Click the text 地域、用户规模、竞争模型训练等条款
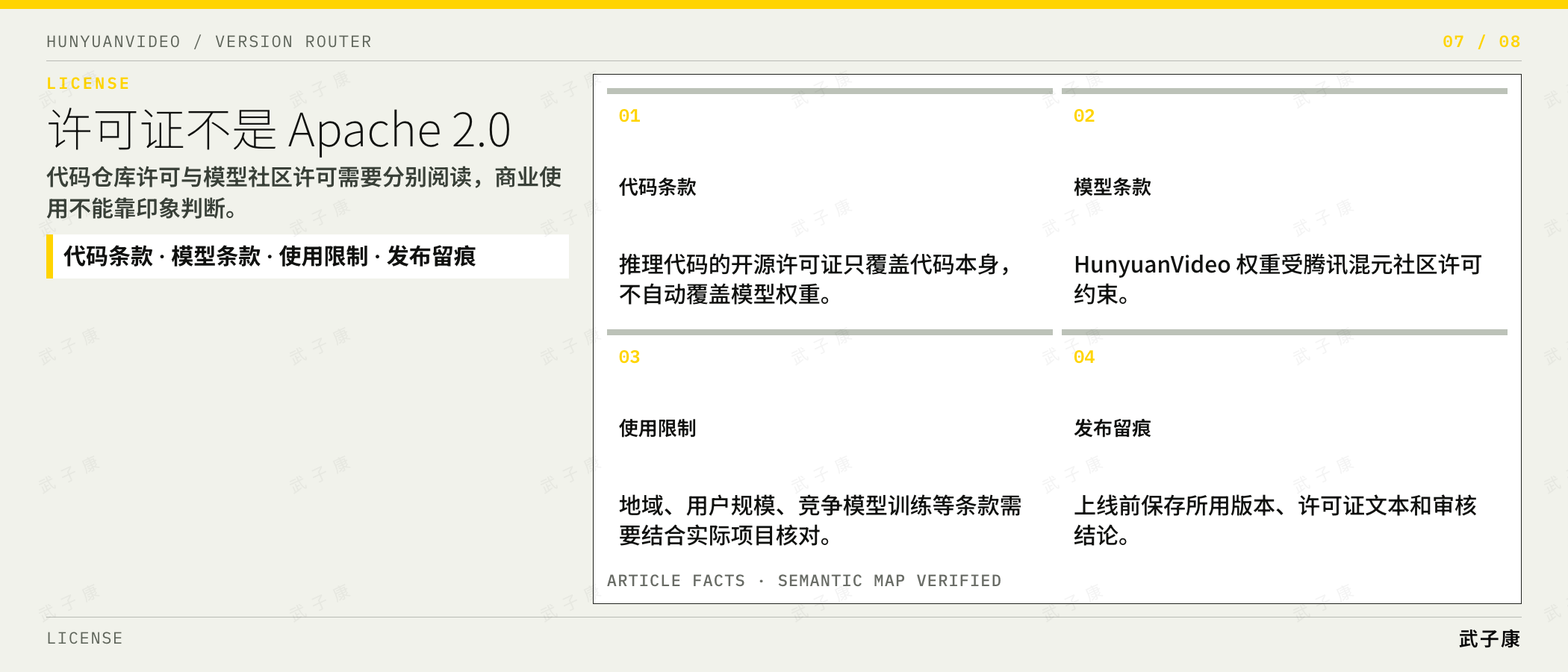The height and width of the screenshot is (672, 1568). pyautogui.click(x=821, y=520)
